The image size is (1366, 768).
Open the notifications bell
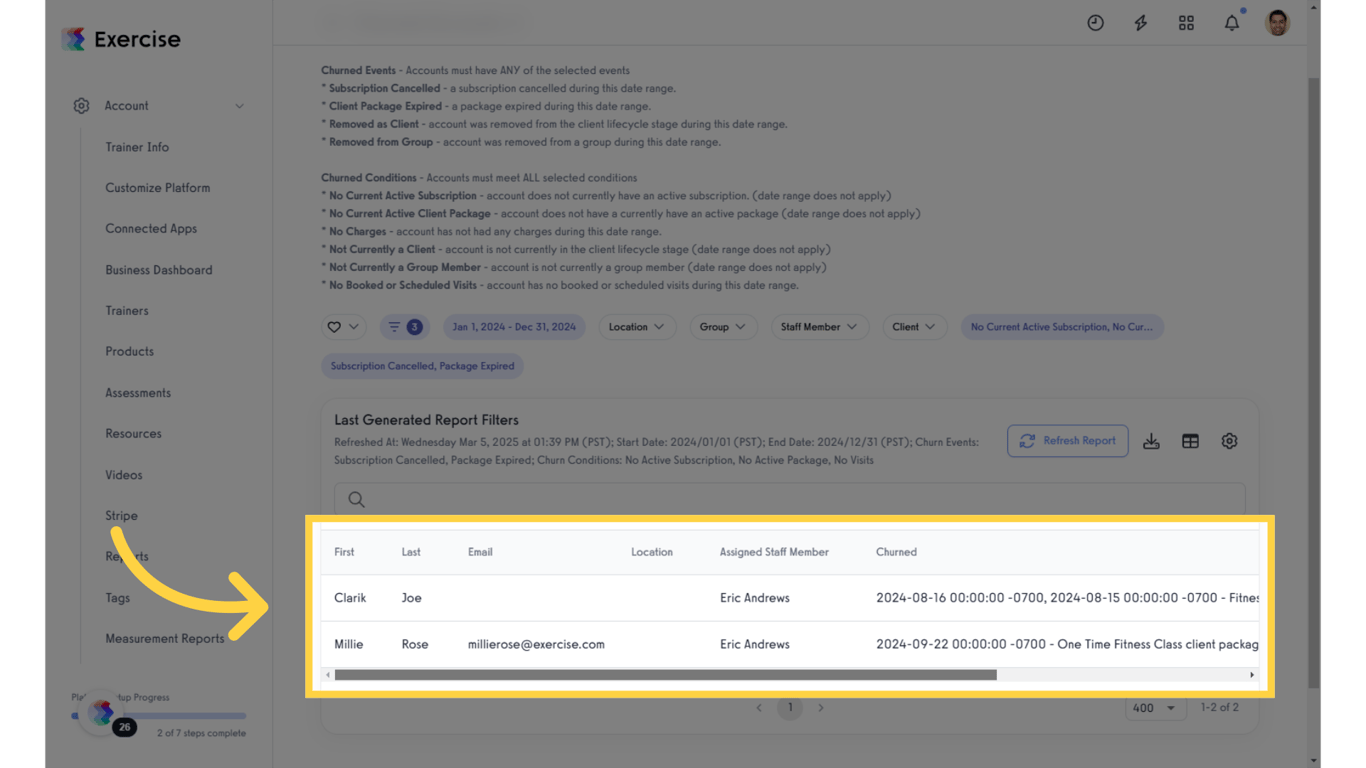(1232, 22)
